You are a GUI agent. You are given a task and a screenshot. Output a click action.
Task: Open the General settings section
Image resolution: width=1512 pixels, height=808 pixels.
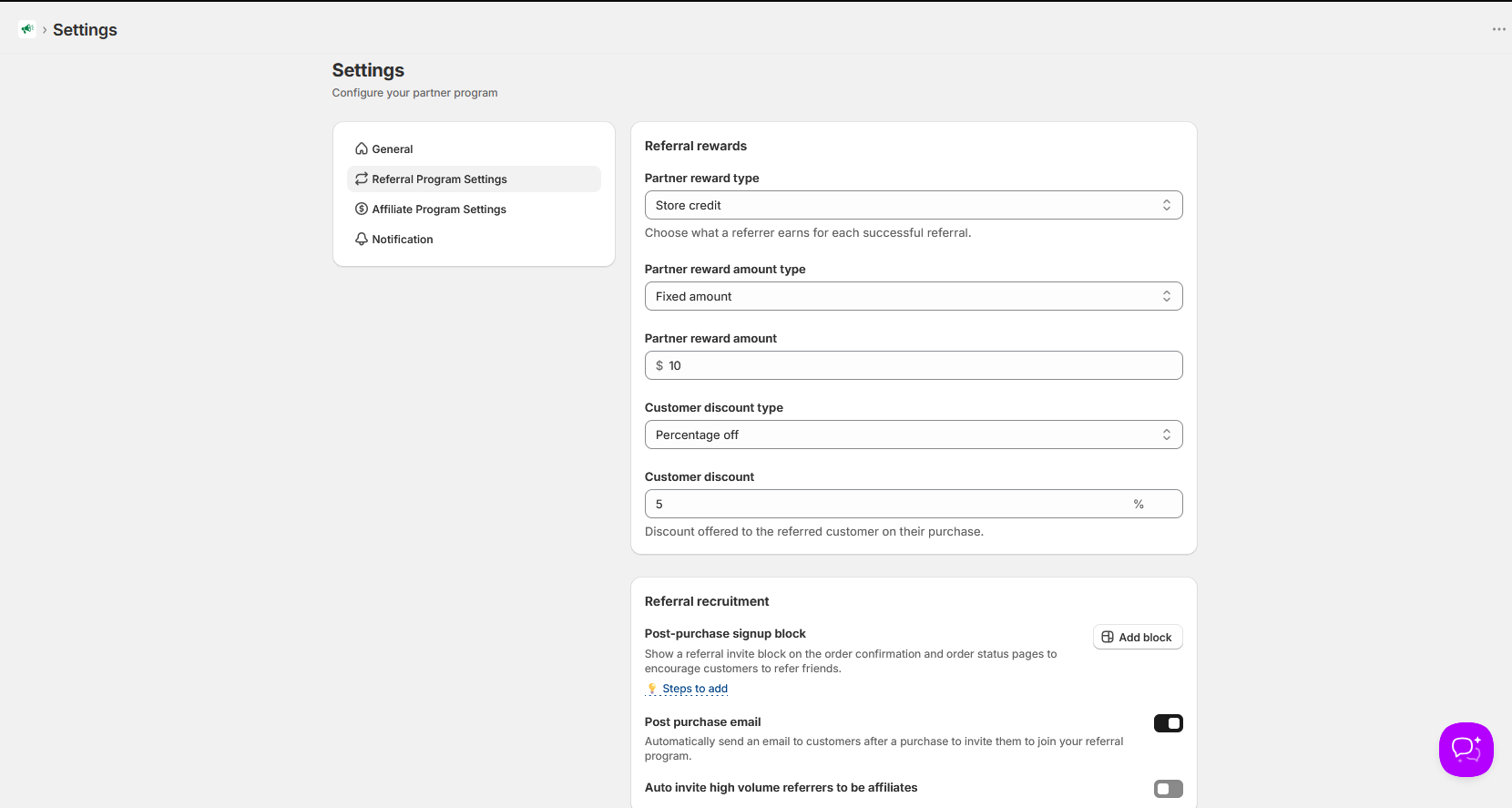tap(474, 148)
